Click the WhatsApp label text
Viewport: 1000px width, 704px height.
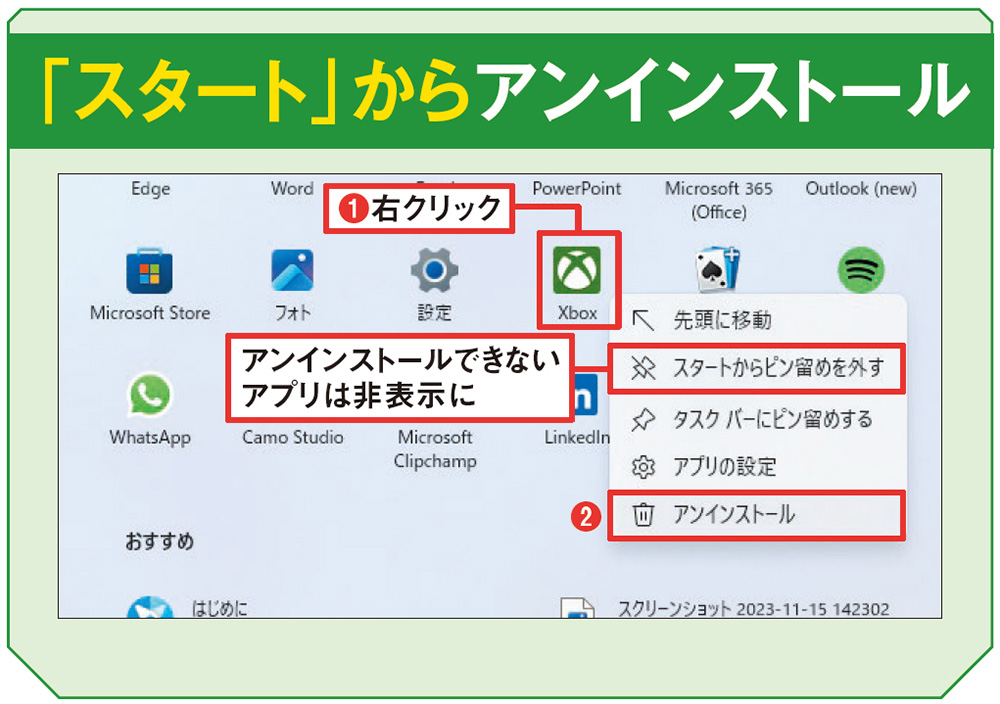[x=150, y=437]
